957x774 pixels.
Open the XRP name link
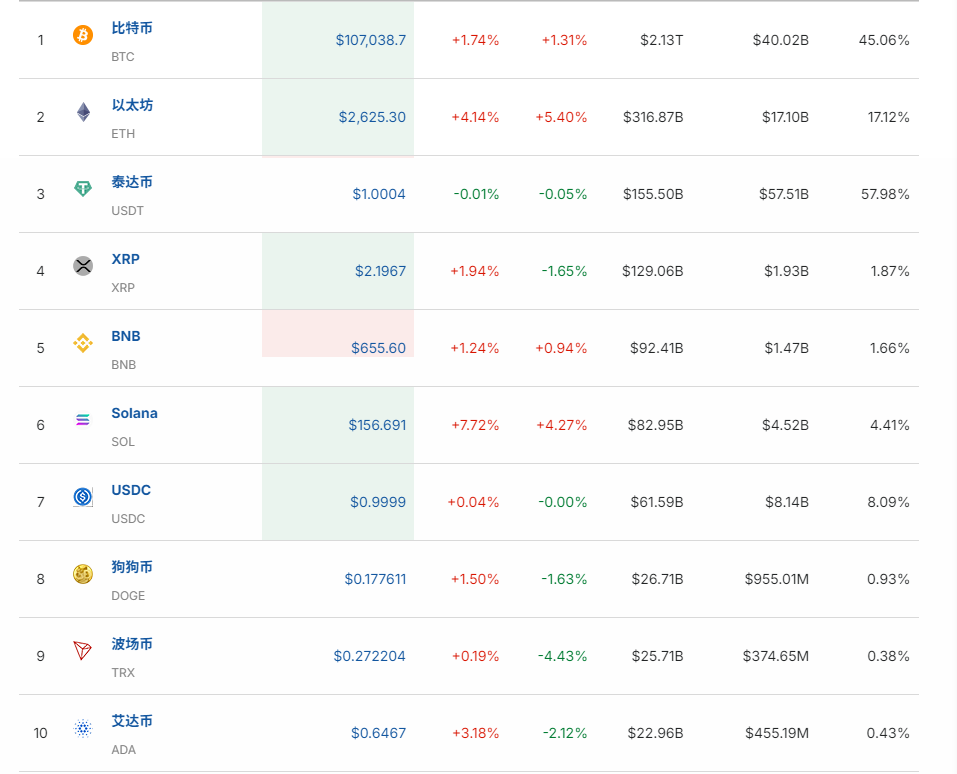(x=126, y=259)
